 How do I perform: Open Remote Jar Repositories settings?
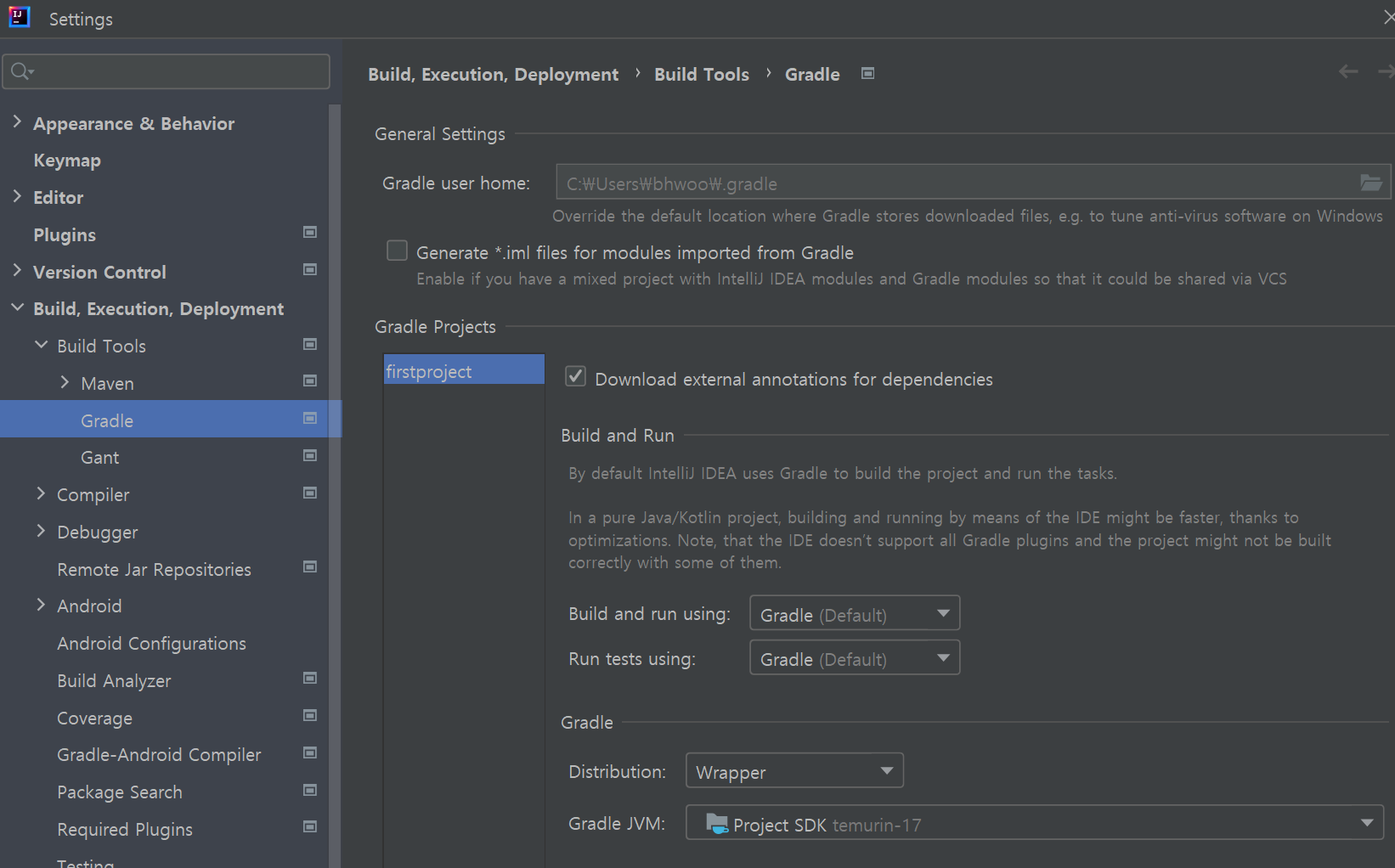[154, 569]
